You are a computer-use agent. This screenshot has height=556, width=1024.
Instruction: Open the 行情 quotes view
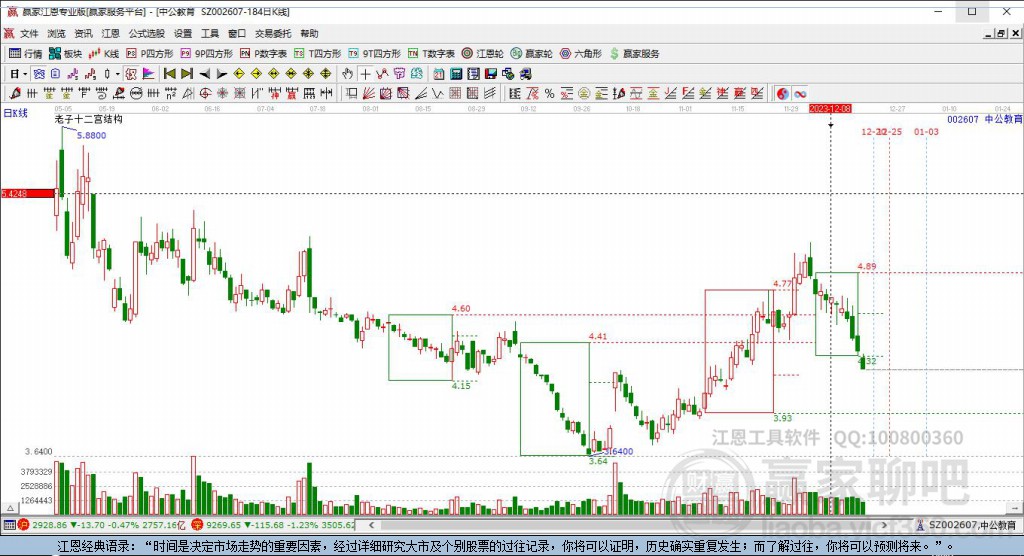[x=25, y=54]
